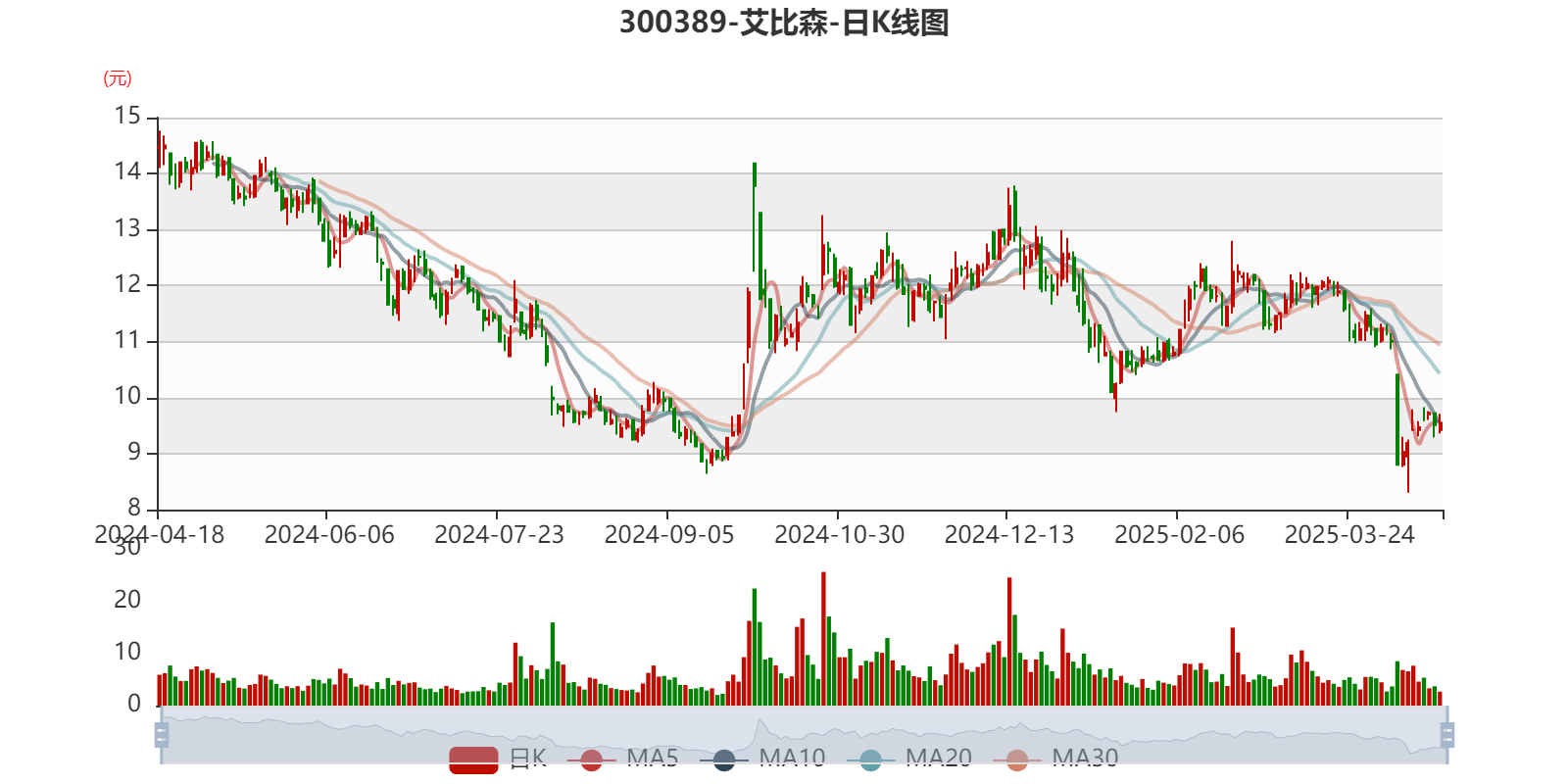Click the 2024-09-05 date axis label

(669, 534)
